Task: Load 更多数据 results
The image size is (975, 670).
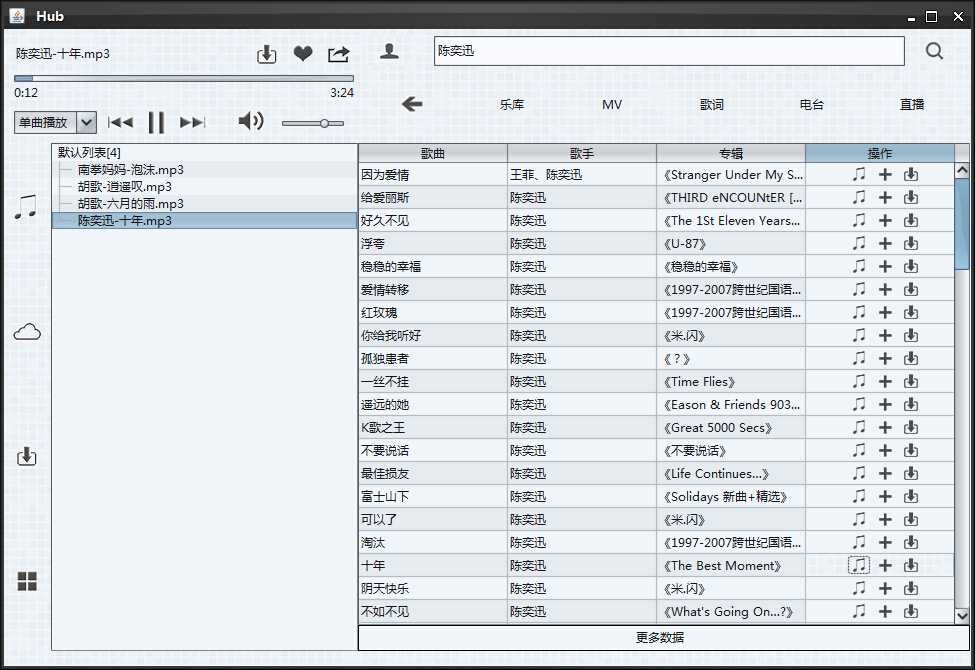Action: point(663,638)
